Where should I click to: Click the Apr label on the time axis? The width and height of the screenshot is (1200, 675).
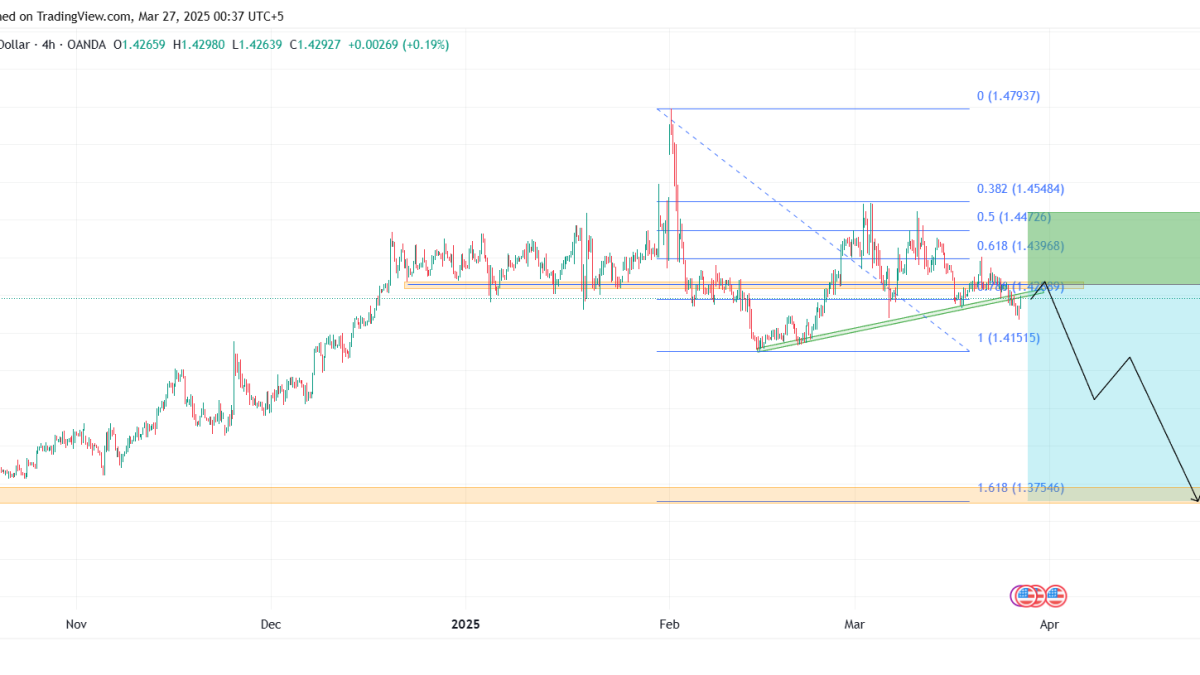pos(1049,625)
